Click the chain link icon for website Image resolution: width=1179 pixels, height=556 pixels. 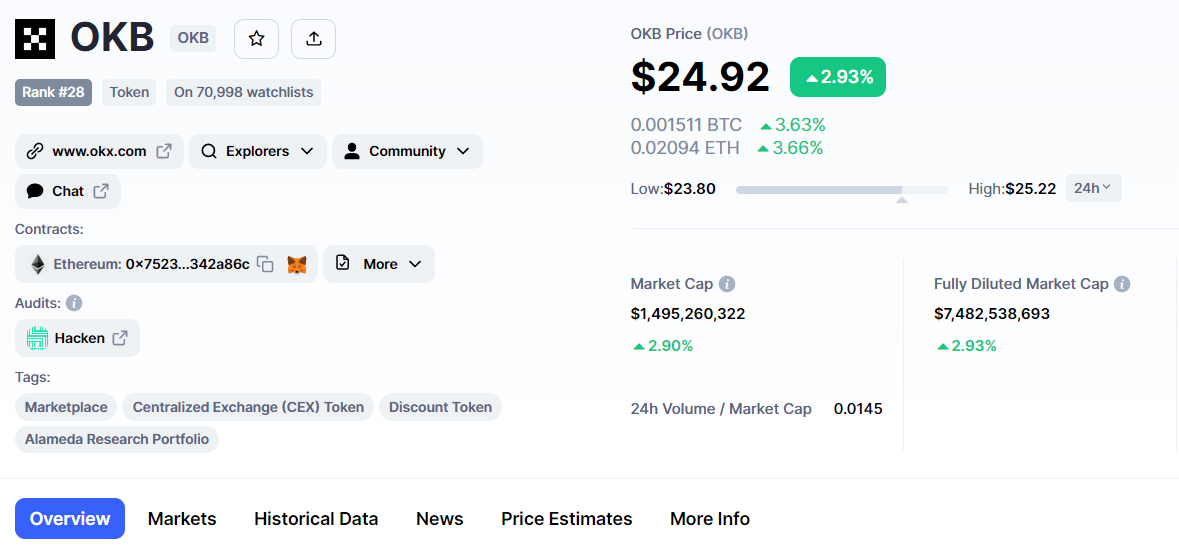click(x=35, y=151)
